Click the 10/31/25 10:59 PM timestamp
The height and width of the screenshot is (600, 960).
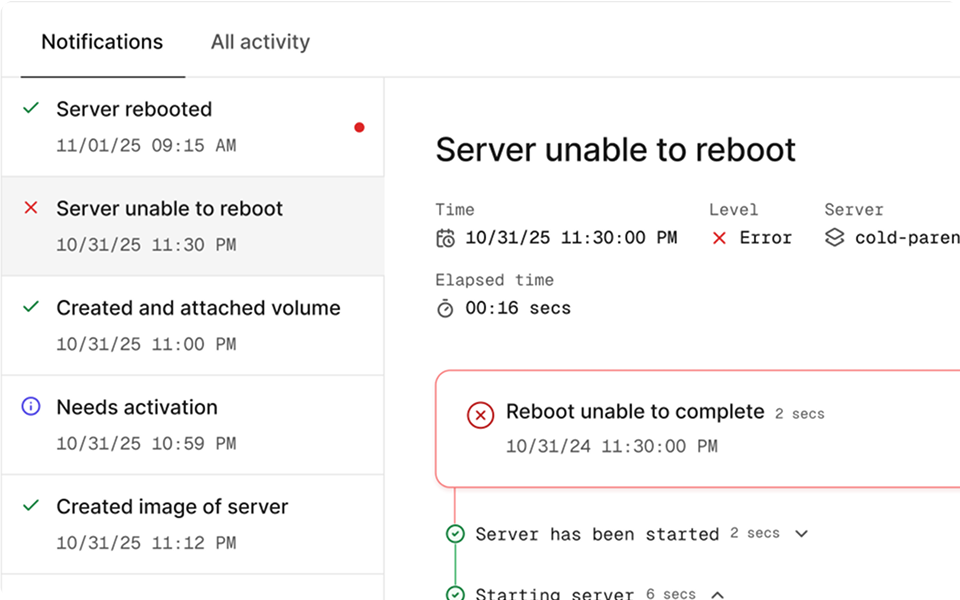coord(146,443)
